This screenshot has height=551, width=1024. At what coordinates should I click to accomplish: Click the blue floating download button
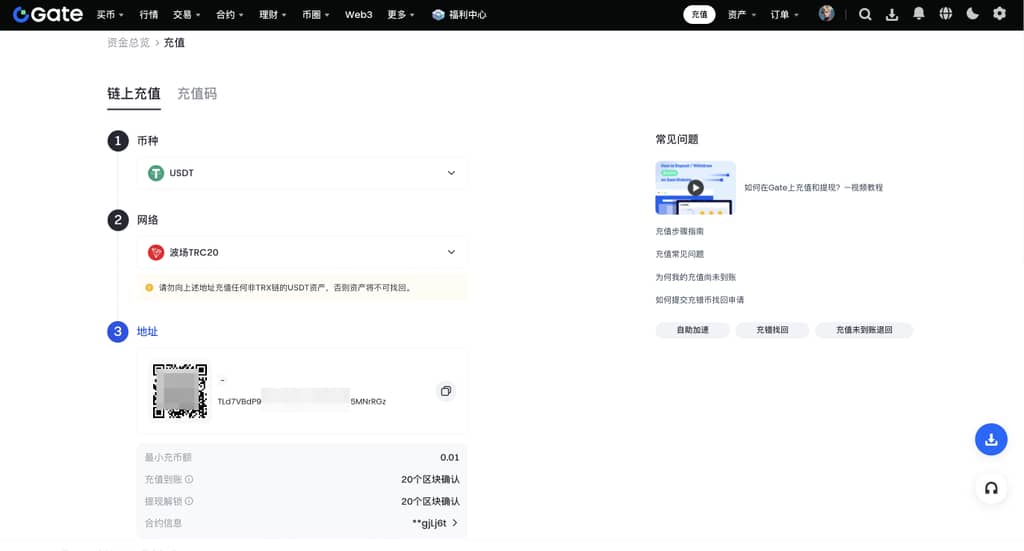(991, 439)
